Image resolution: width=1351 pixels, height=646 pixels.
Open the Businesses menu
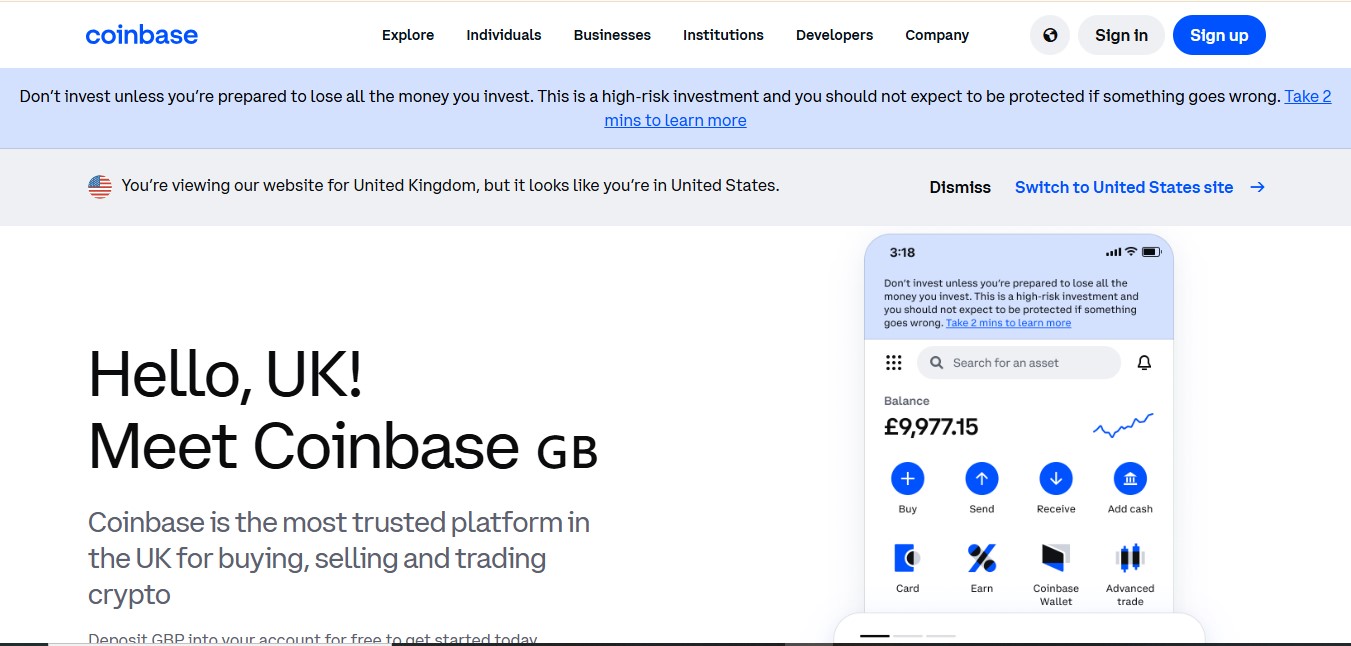[x=612, y=35]
